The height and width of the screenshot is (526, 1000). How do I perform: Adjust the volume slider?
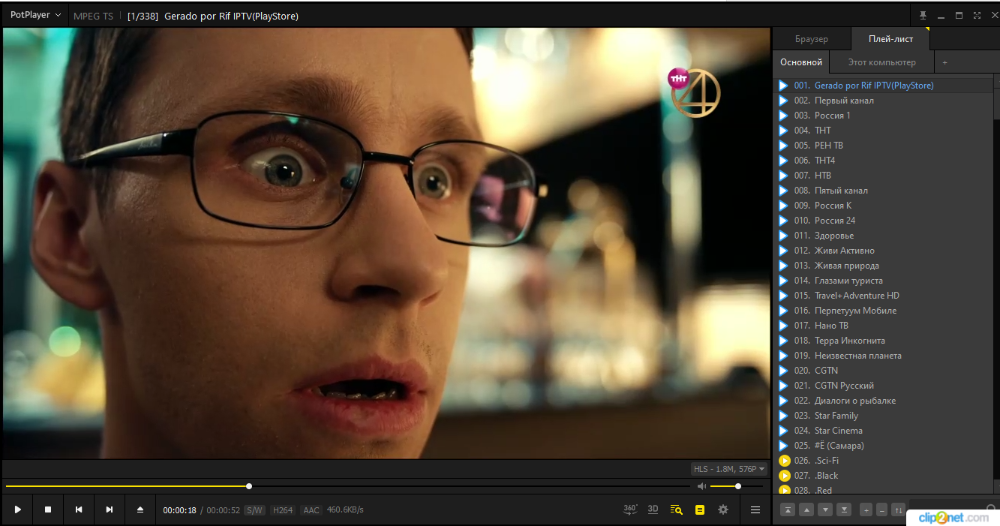coord(737,486)
